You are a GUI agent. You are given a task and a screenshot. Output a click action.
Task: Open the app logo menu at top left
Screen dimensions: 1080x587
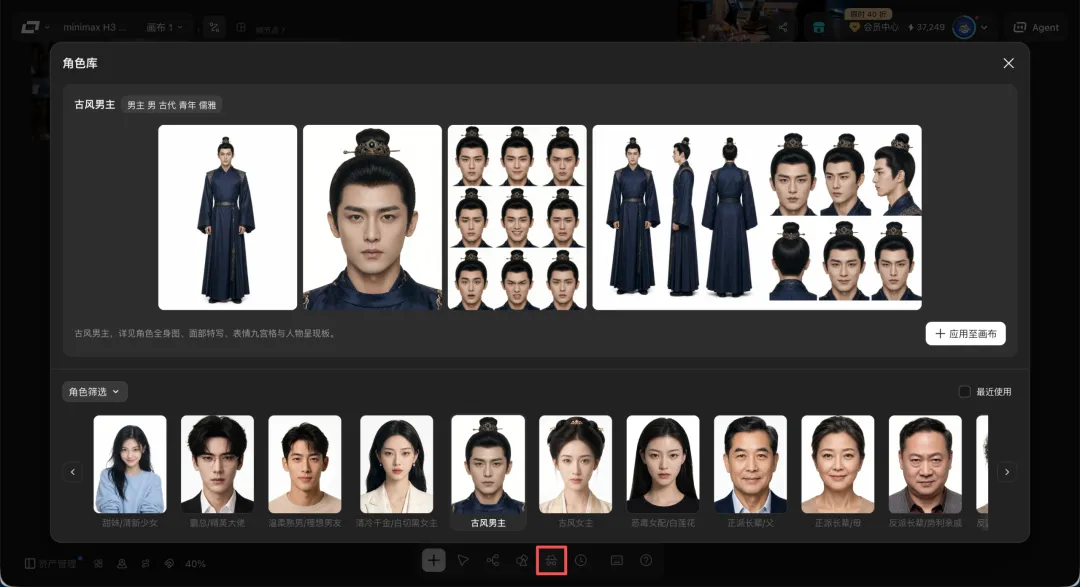click(34, 27)
